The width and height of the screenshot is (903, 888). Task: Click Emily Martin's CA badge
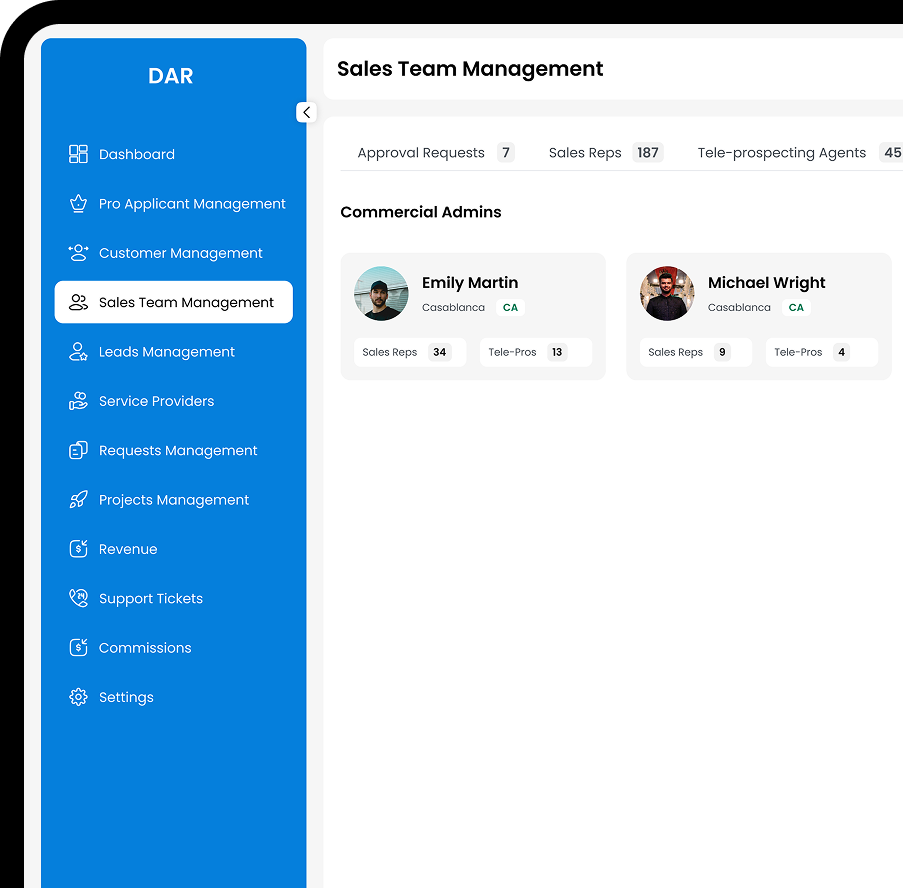click(x=510, y=308)
